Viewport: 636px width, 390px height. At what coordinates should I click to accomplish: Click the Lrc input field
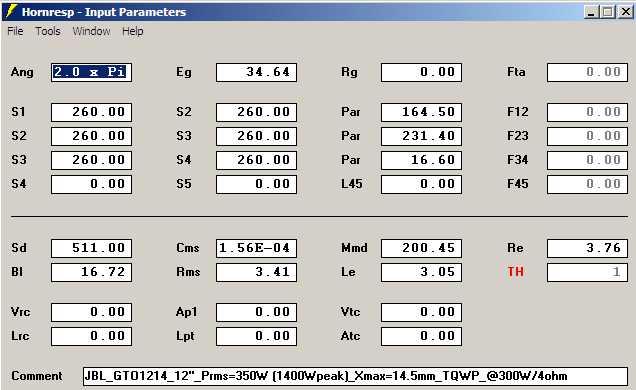pos(91,336)
